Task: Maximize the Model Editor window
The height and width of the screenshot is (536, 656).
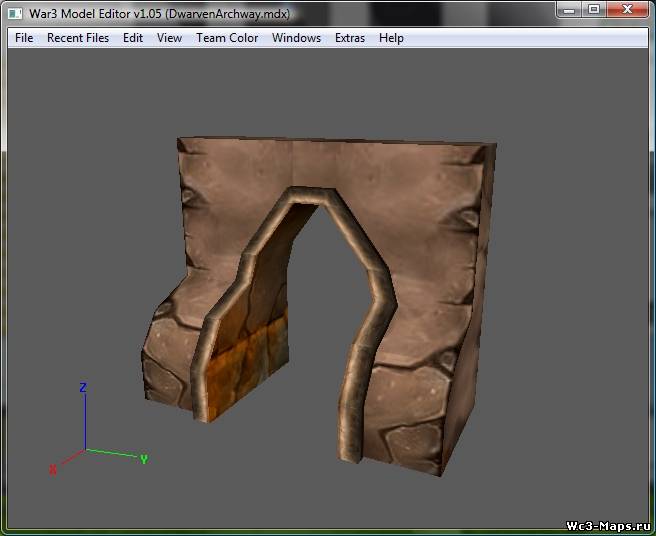Action: 594,9
